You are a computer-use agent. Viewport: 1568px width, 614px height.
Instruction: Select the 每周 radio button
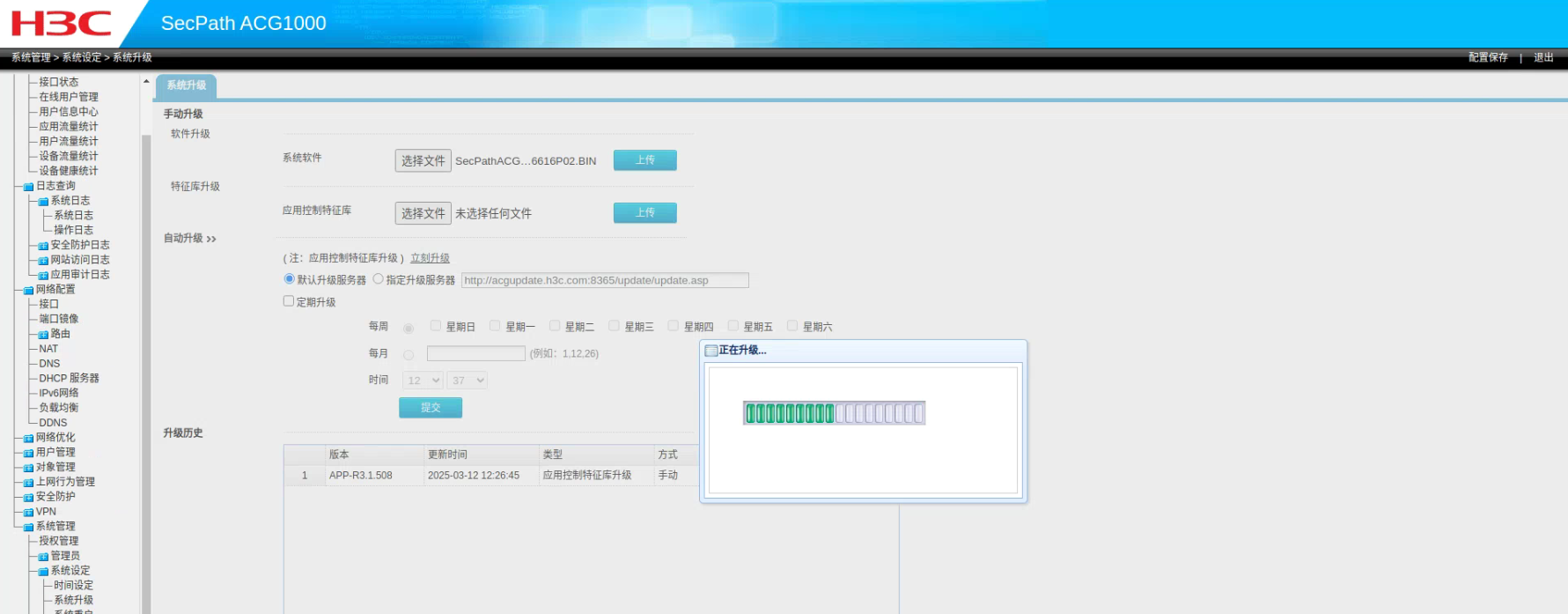coord(409,329)
